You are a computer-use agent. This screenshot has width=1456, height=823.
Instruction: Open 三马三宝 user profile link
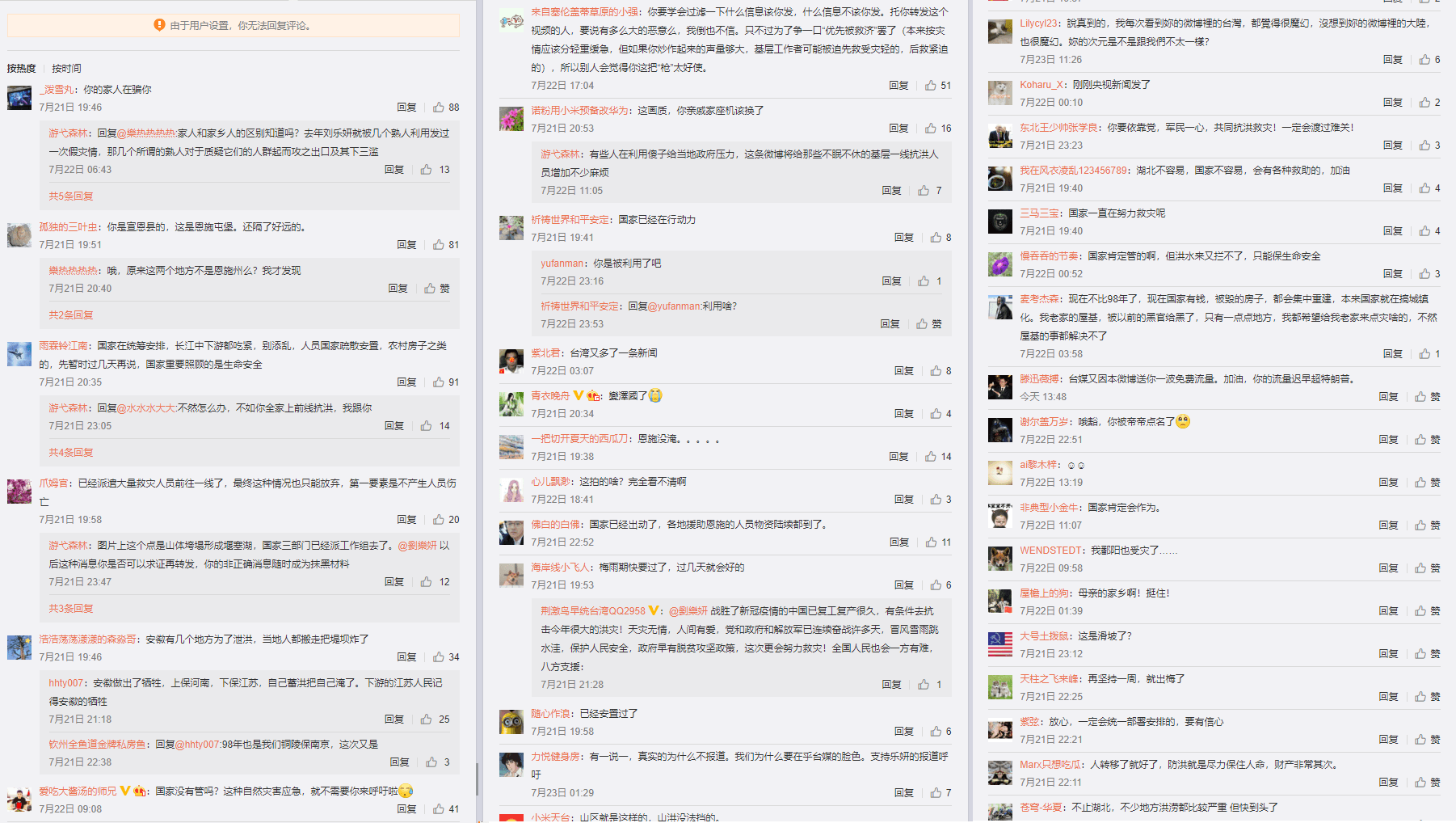pyautogui.click(x=1039, y=213)
